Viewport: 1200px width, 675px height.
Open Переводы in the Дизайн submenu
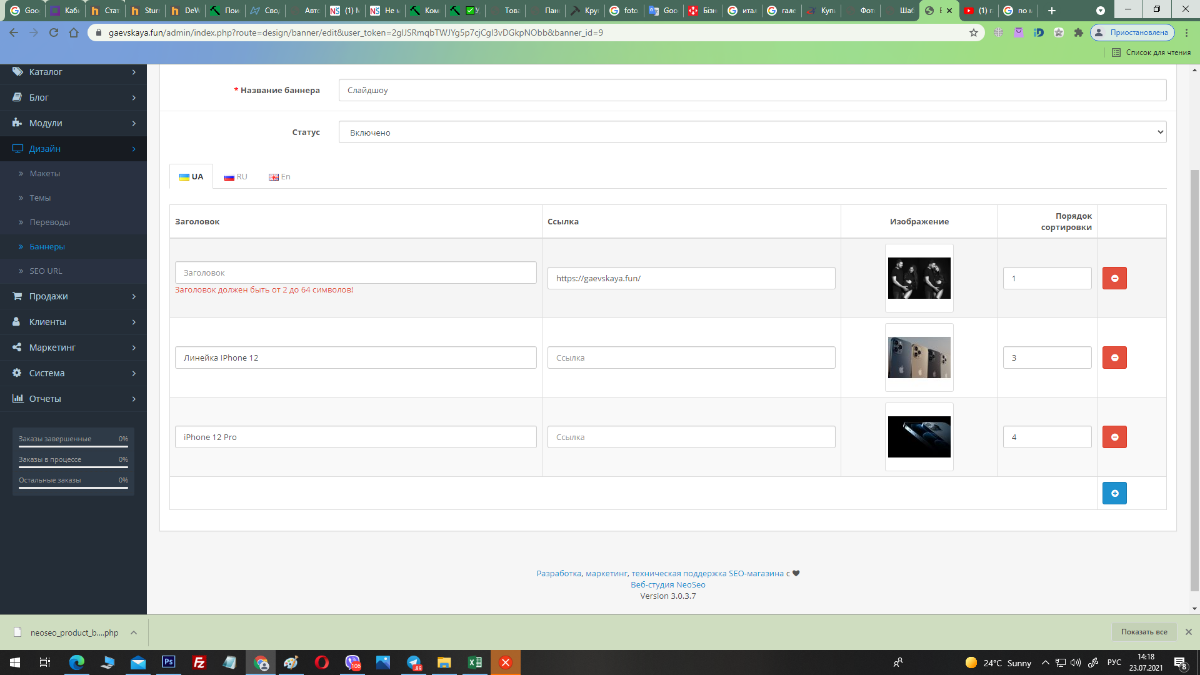pyautogui.click(x=50, y=222)
